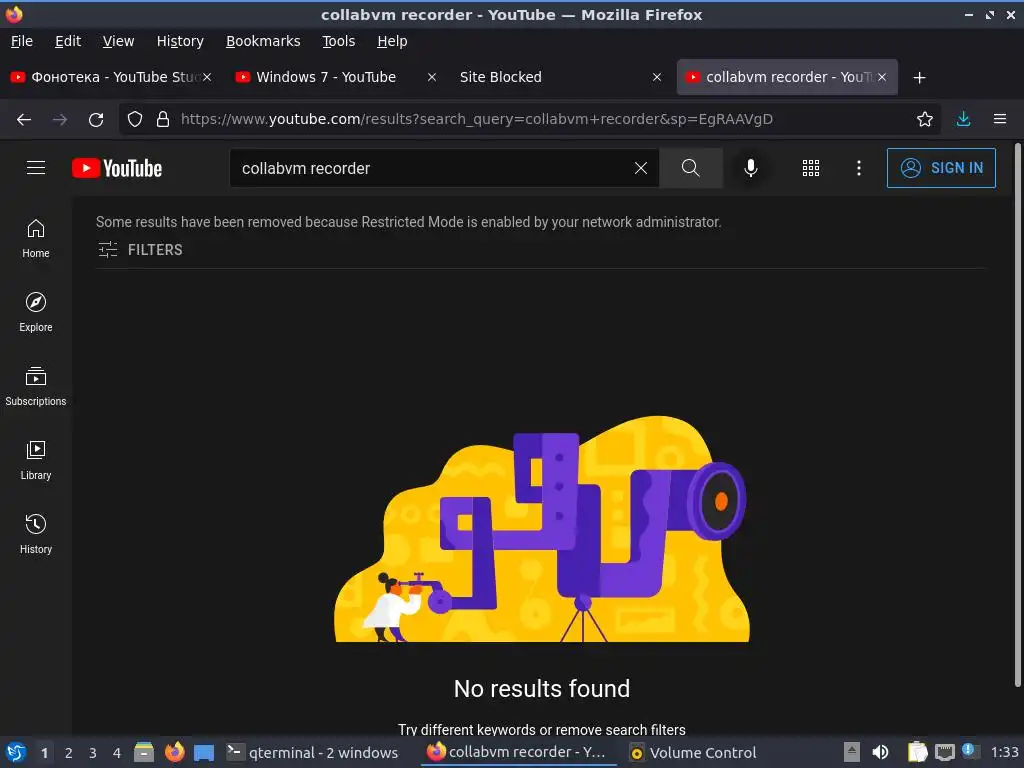
Task: Click the magnifying glass search button
Action: pos(690,168)
